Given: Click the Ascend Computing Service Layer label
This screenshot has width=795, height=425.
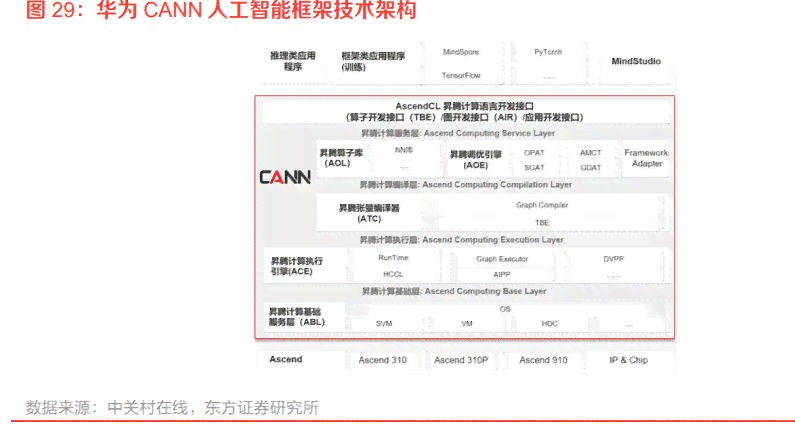Looking at the screenshot, I should (x=458, y=133).
